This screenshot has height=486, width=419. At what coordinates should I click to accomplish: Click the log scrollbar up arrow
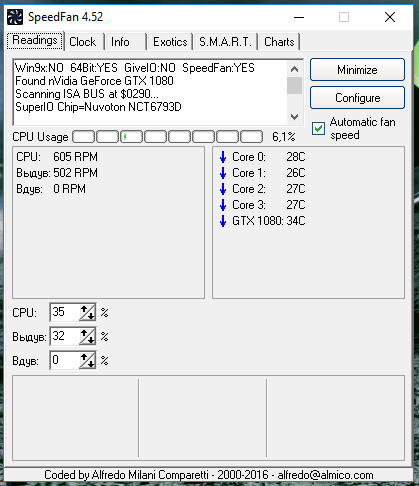(x=294, y=69)
